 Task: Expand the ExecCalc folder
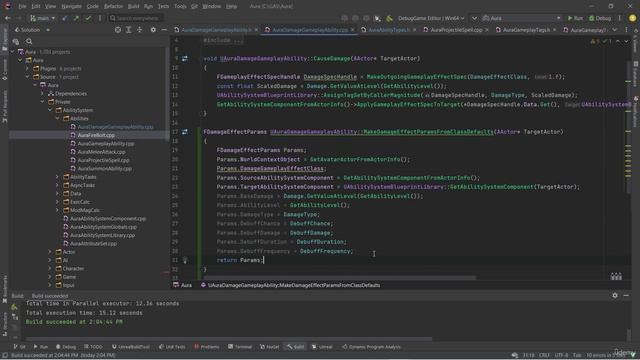pyautogui.click(x=57, y=202)
